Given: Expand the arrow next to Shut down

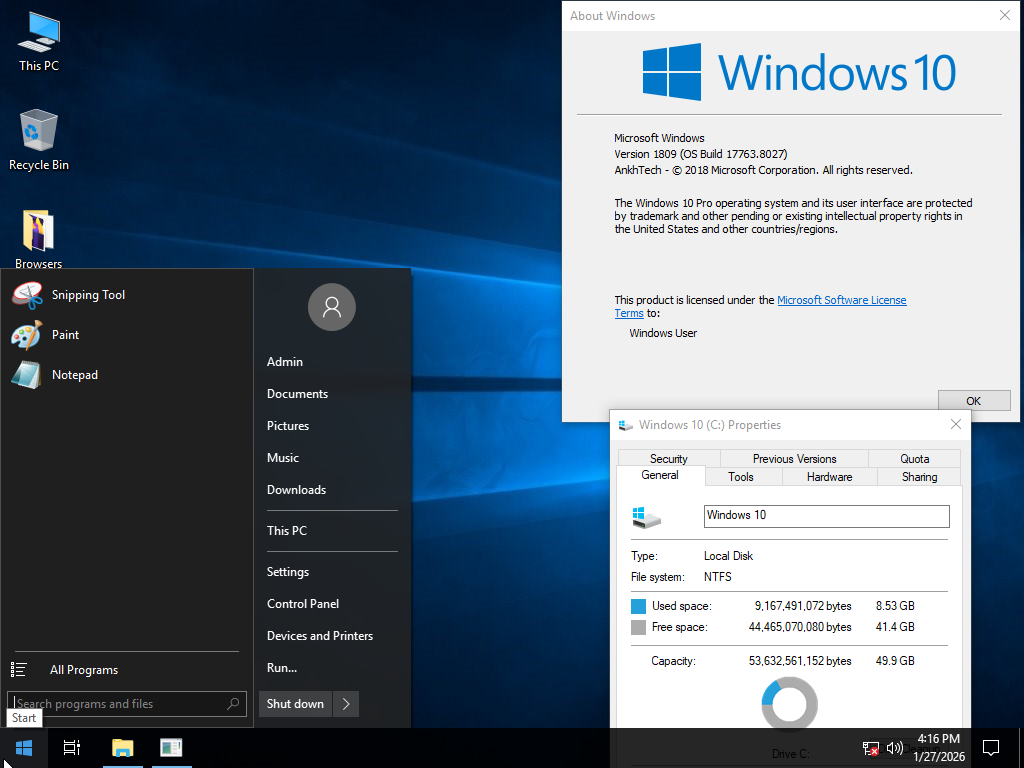Looking at the screenshot, I should tap(345, 703).
